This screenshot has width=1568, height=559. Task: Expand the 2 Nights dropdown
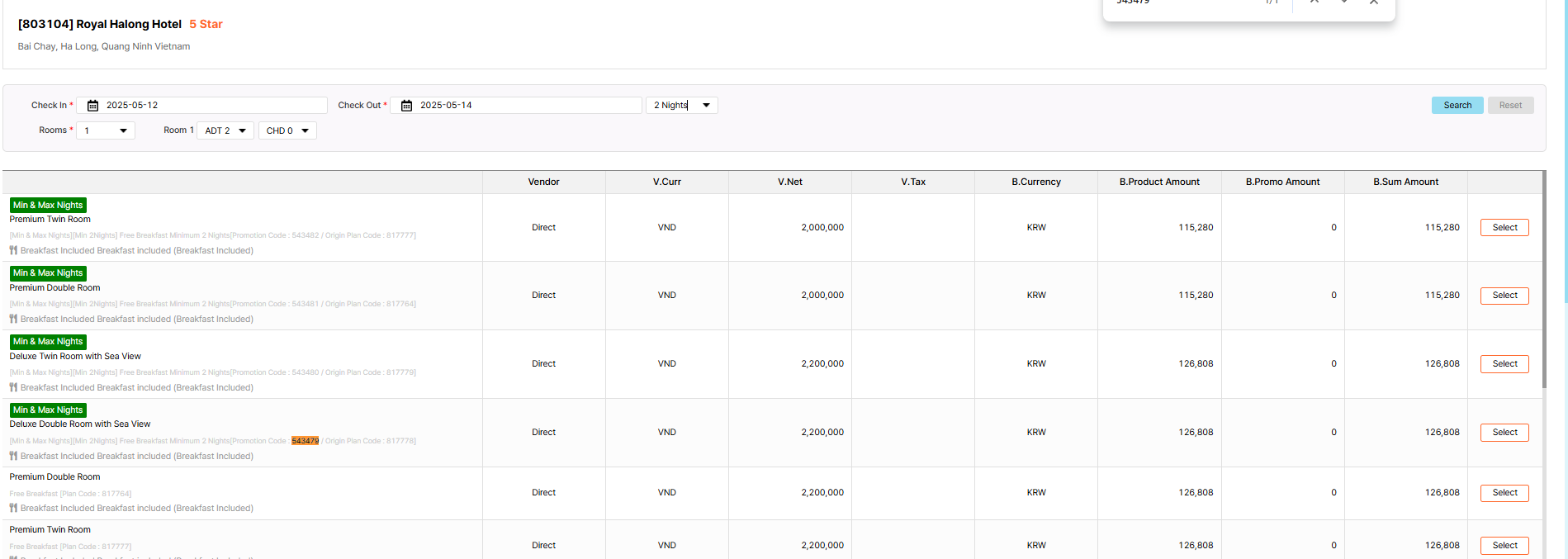(x=682, y=106)
